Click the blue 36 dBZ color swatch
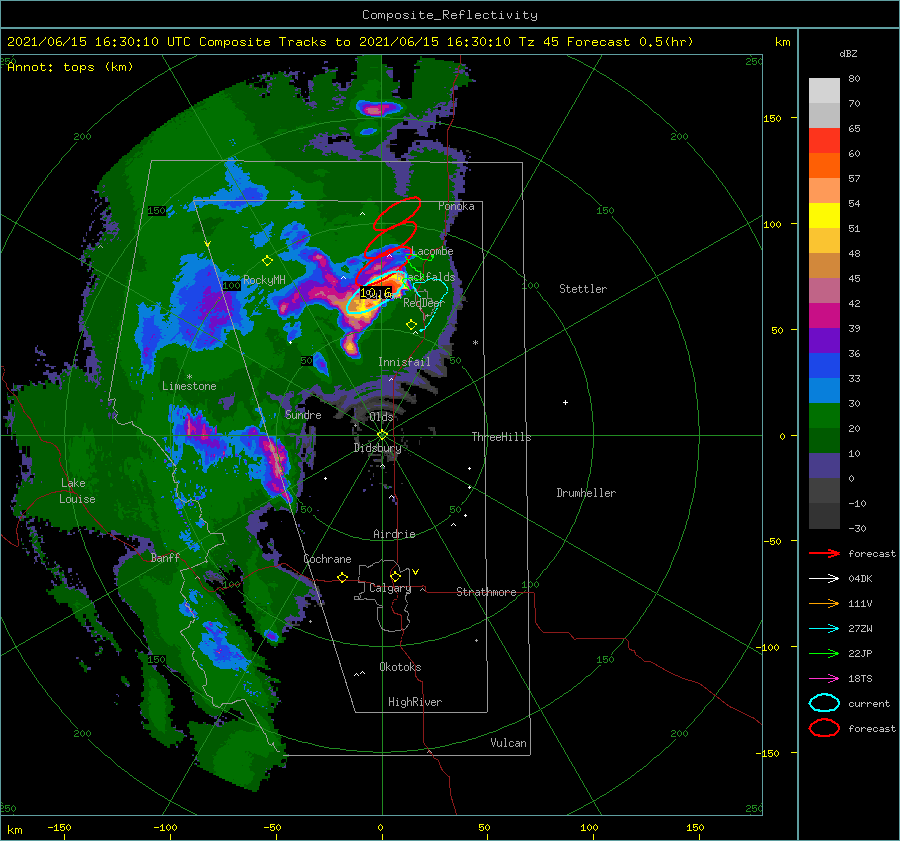The height and width of the screenshot is (841, 900). pyautogui.click(x=824, y=365)
